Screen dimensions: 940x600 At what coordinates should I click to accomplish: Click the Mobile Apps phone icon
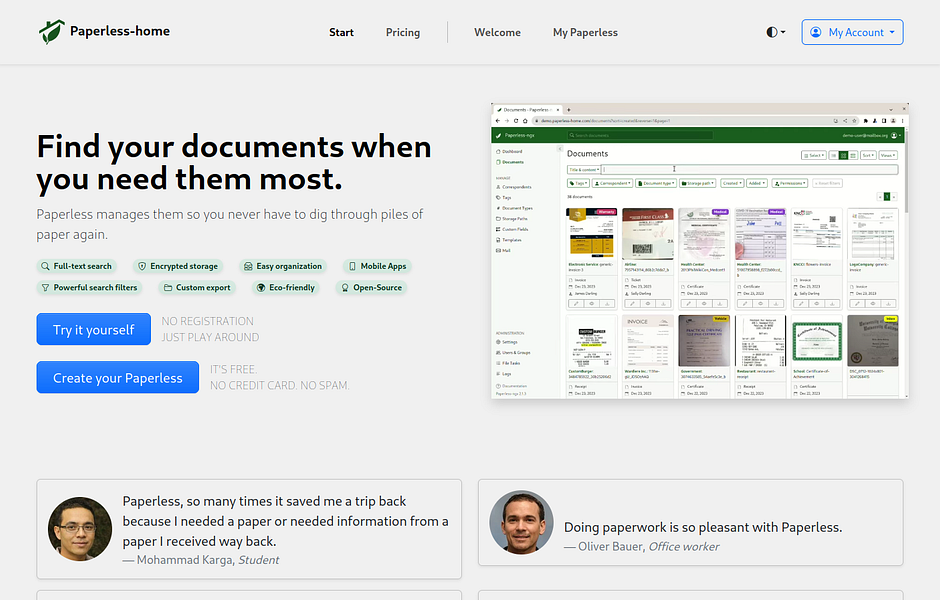tap(354, 266)
